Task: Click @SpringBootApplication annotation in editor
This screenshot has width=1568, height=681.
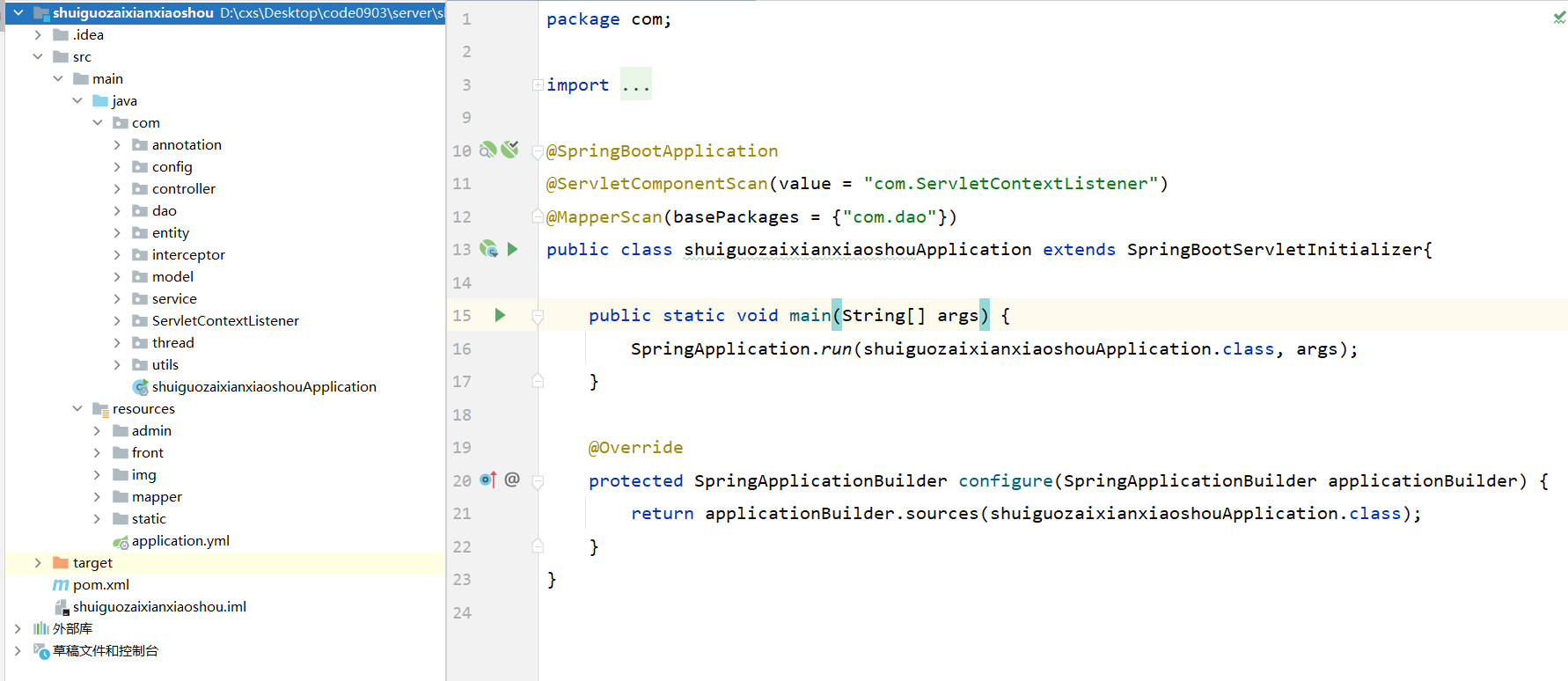Action: point(662,150)
